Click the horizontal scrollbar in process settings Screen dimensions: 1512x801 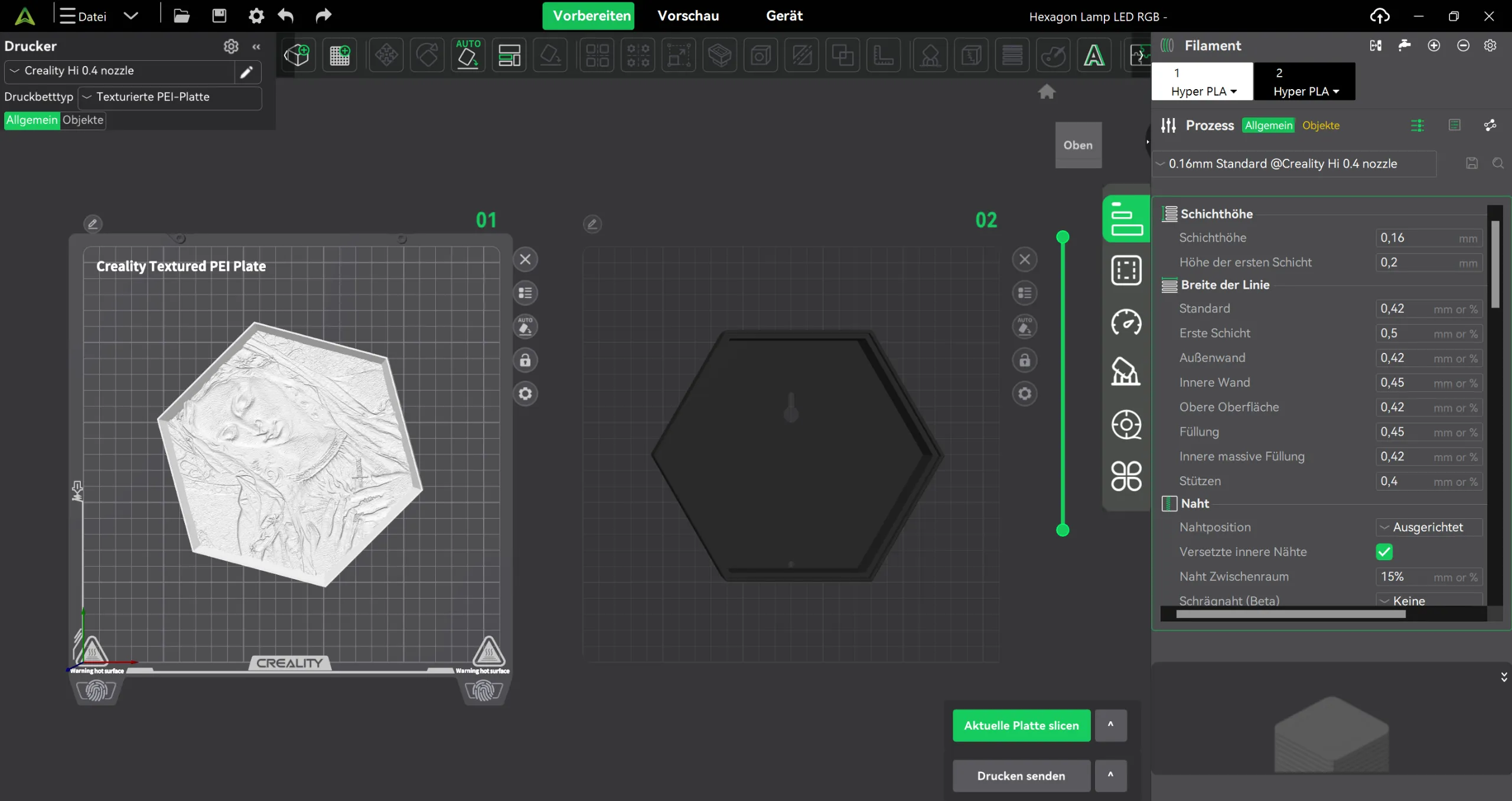tap(1291, 614)
